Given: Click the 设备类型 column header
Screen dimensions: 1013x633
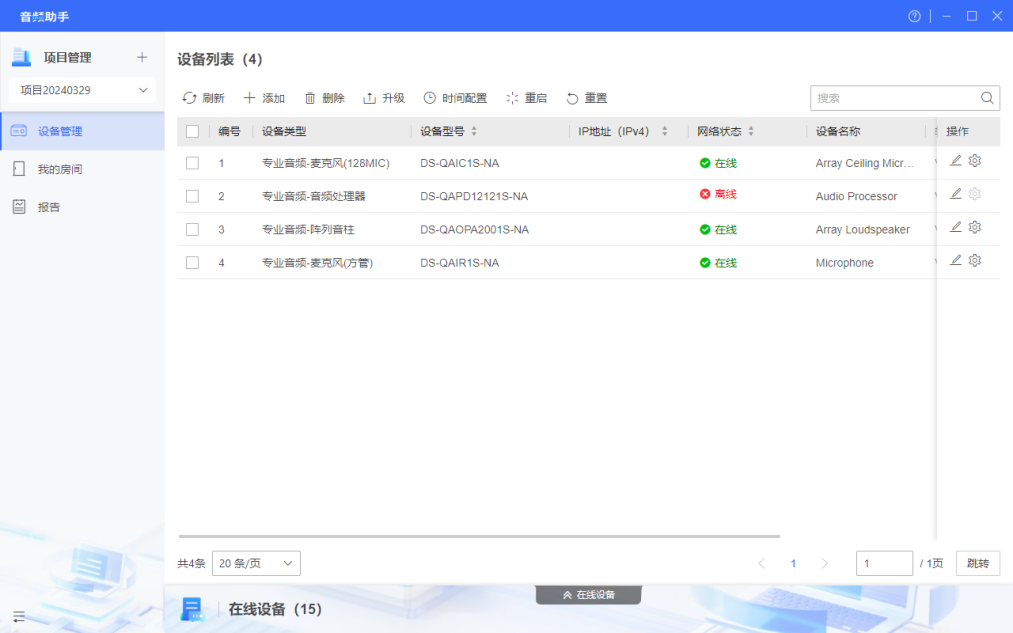Looking at the screenshot, I should point(284,131).
